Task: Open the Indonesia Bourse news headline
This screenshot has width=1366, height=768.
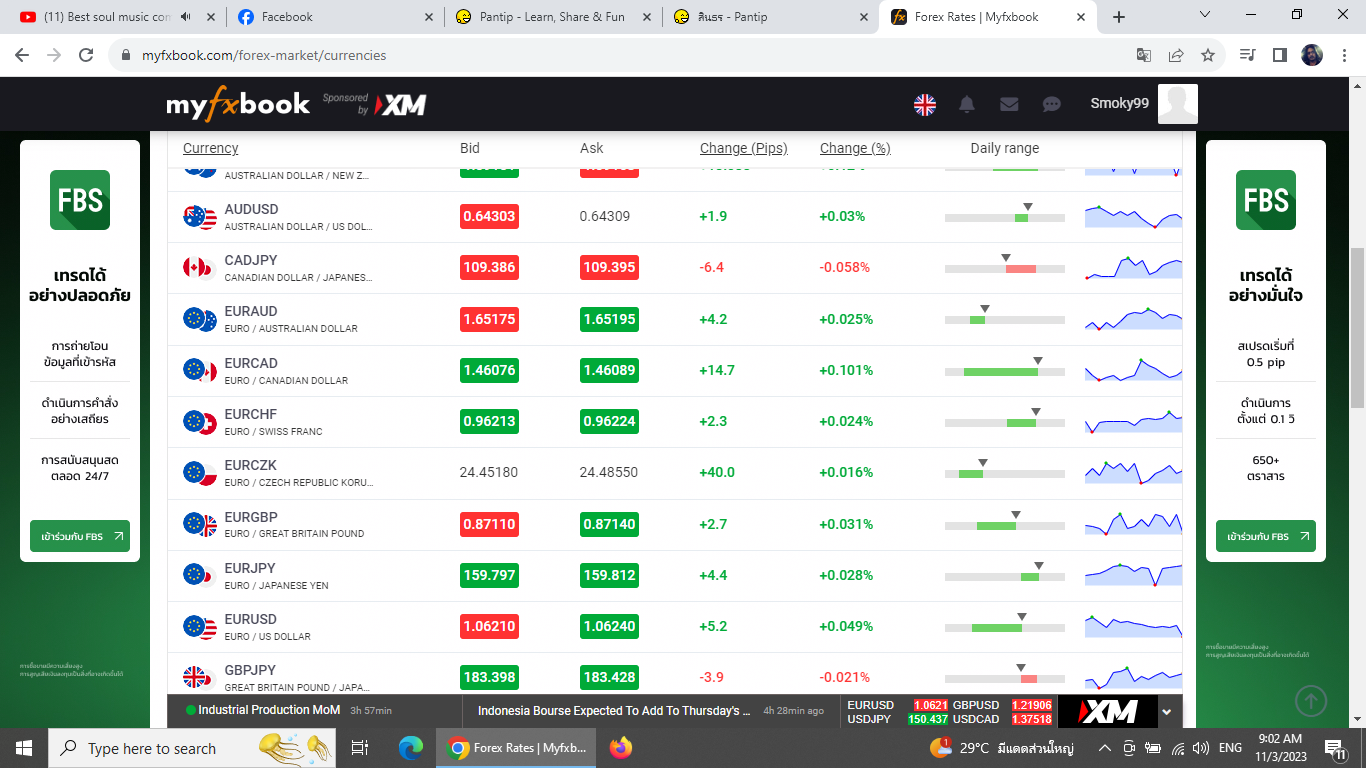Action: pyautogui.click(x=614, y=711)
